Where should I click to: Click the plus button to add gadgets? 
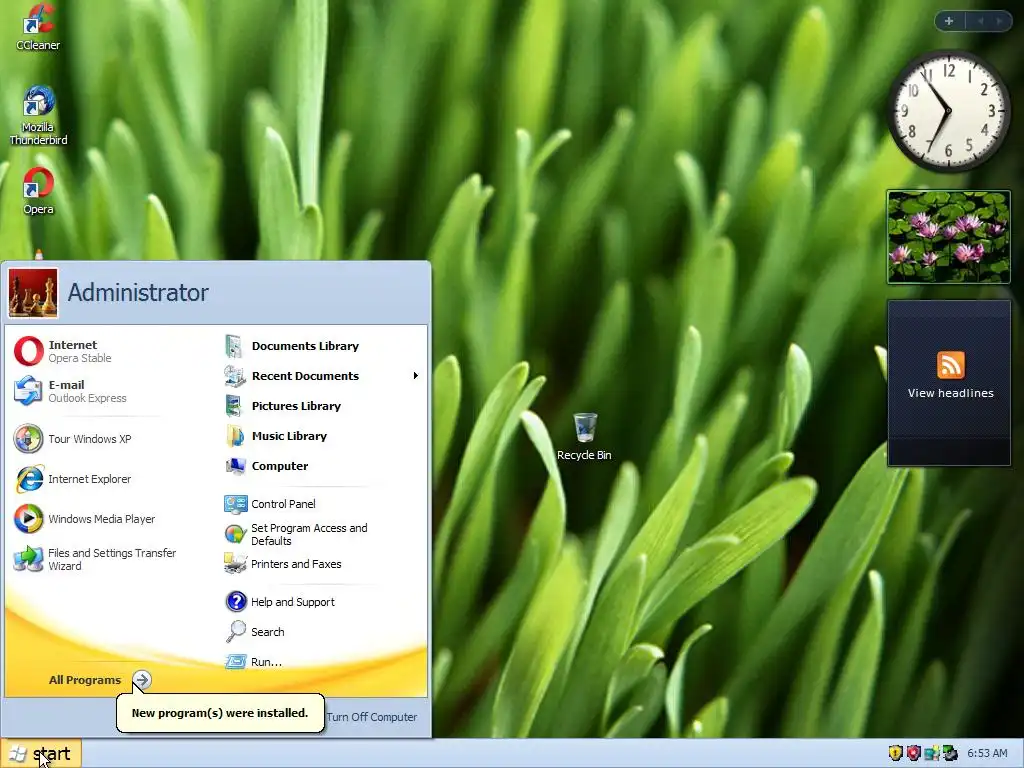click(x=949, y=21)
